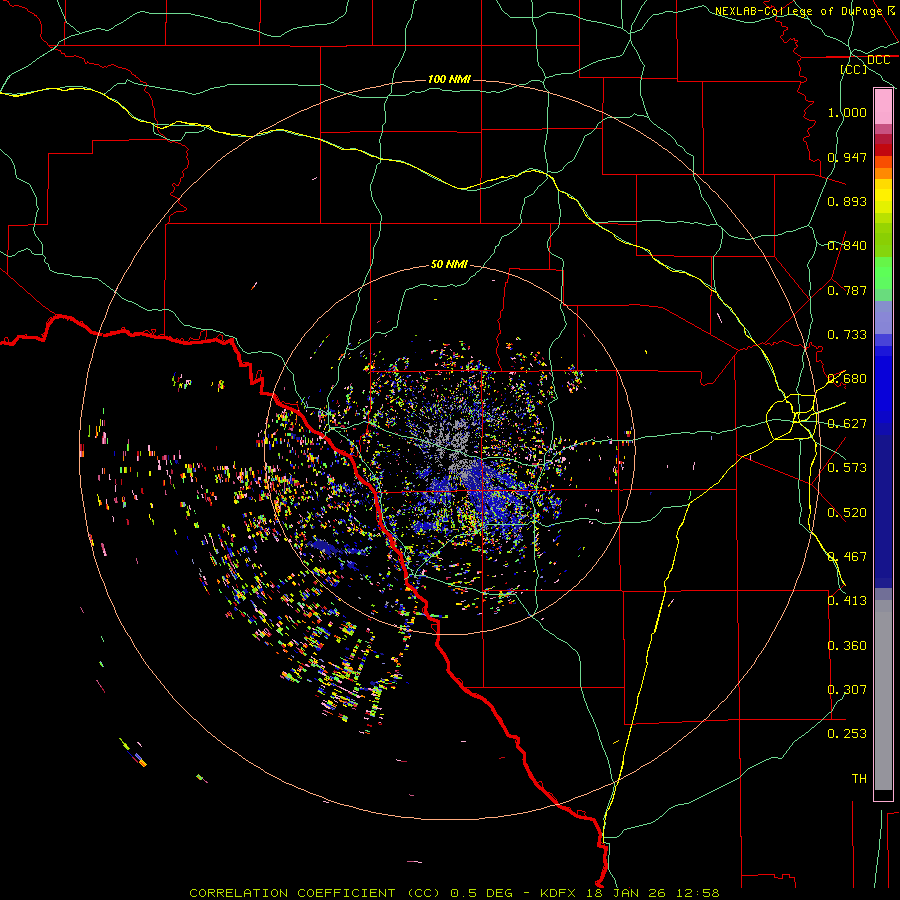
Task: Click the 0.467 color scale value
Action: 847,557
